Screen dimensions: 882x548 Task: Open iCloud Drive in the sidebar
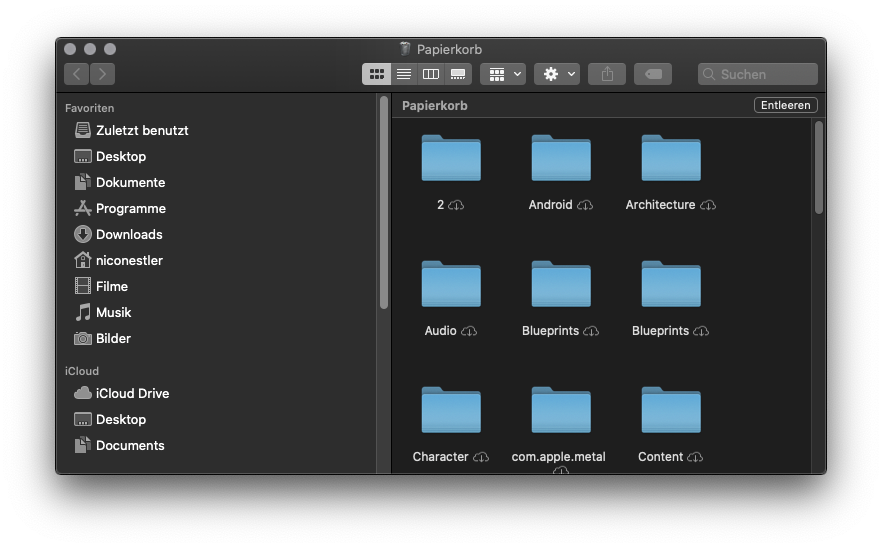point(132,393)
